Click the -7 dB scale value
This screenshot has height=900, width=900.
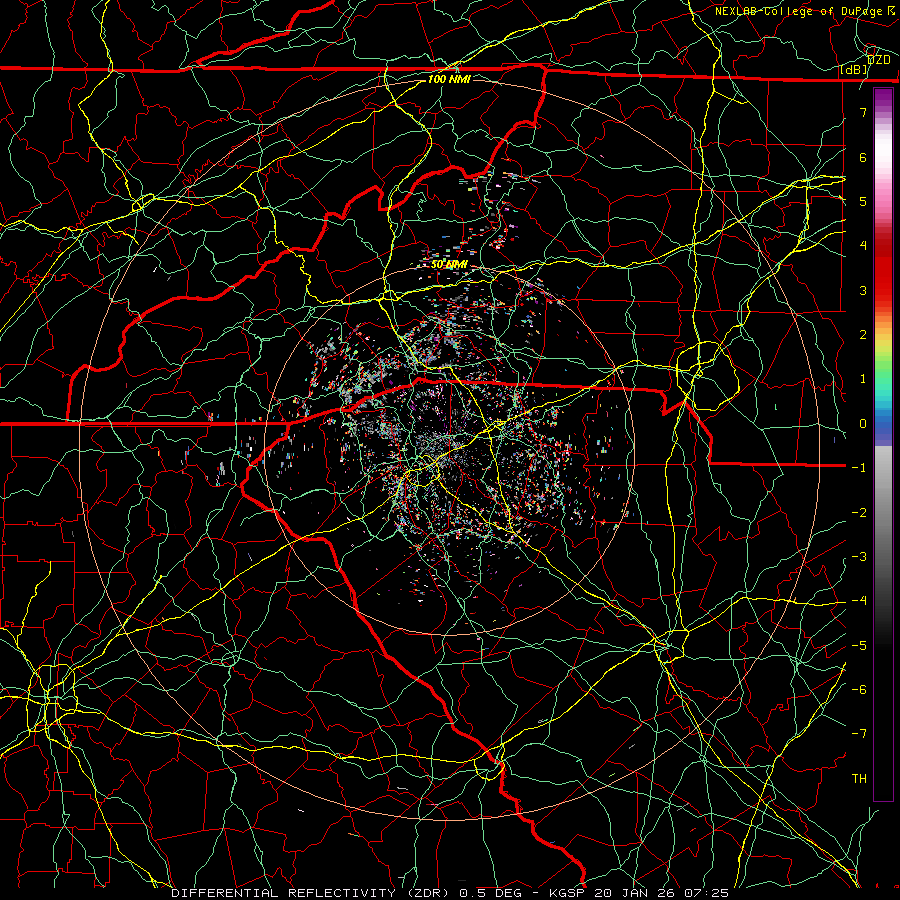coord(859,734)
